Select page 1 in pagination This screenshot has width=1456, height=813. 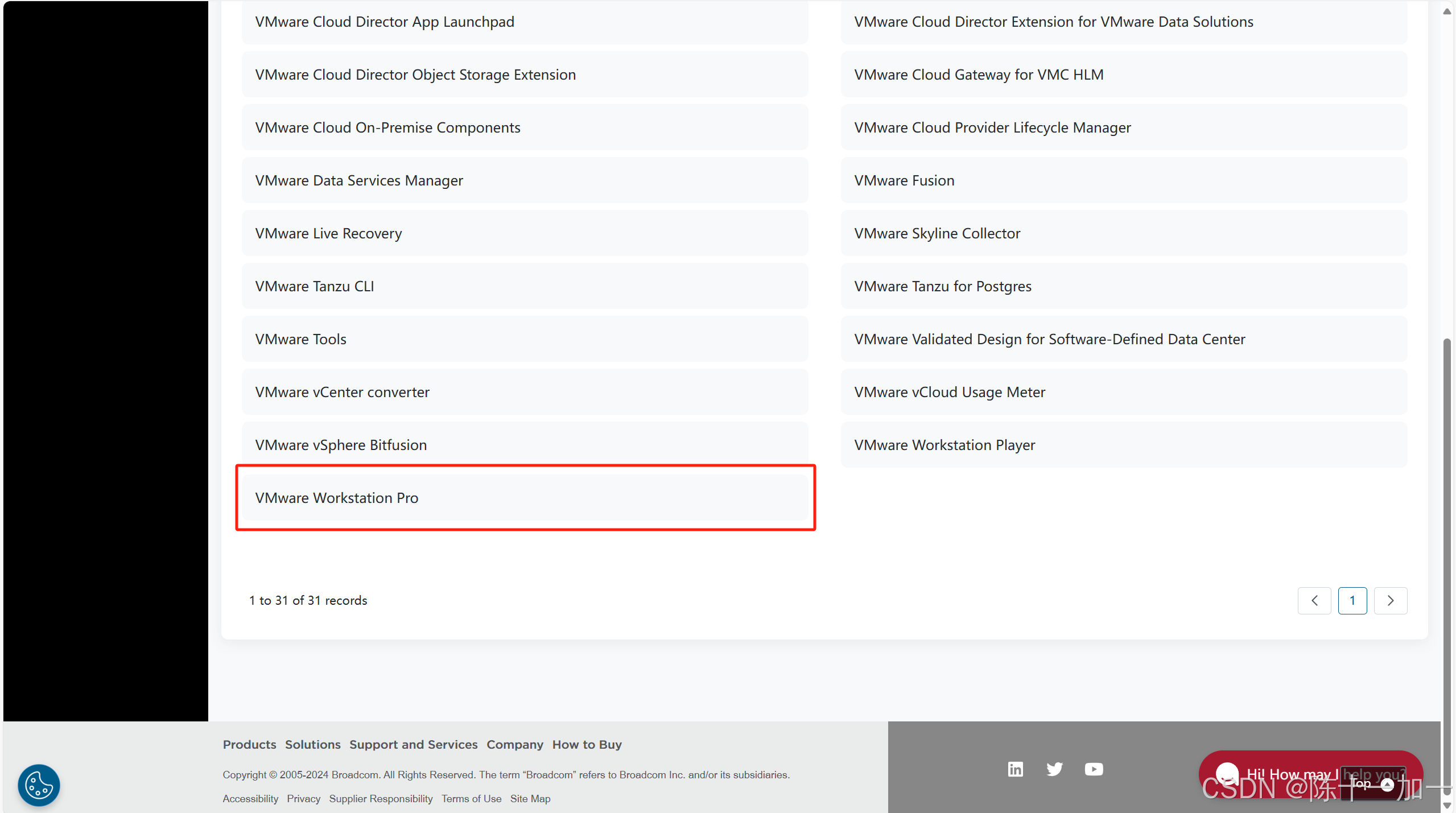pyautogui.click(x=1352, y=600)
